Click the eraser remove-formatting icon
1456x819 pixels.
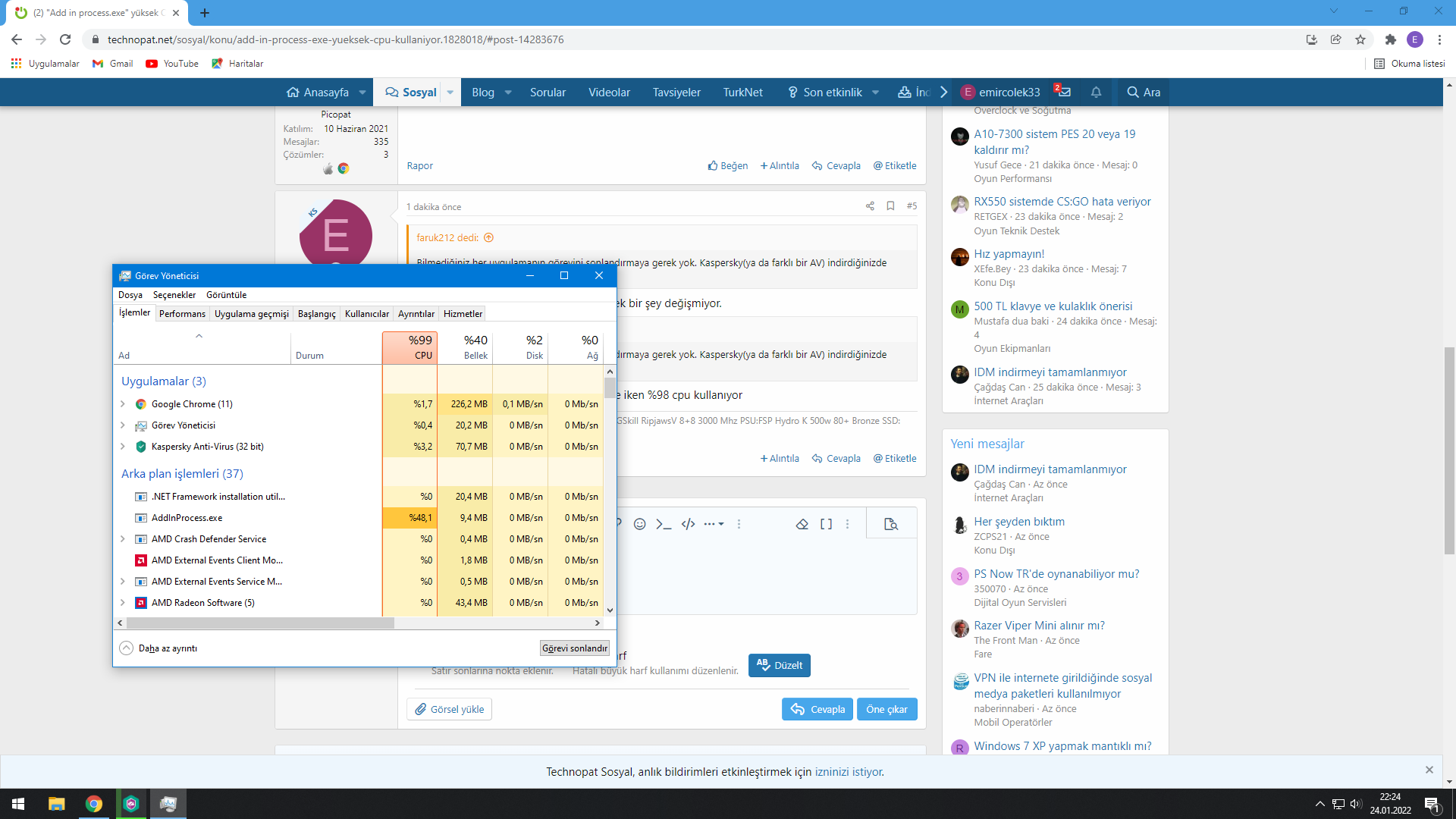pyautogui.click(x=802, y=524)
